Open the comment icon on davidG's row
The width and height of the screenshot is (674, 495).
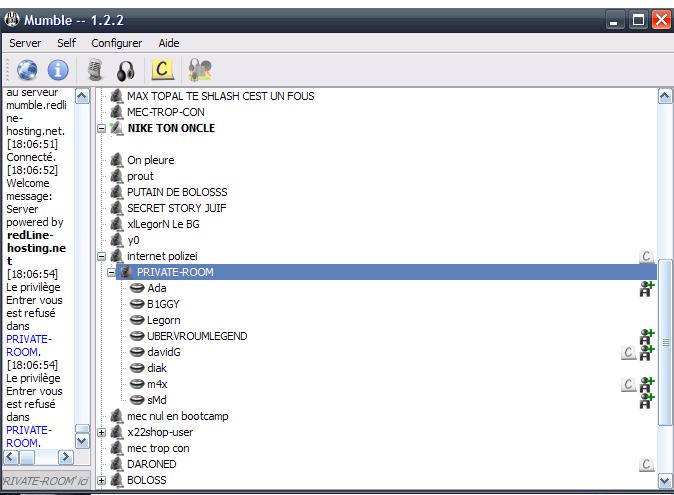tap(628, 352)
